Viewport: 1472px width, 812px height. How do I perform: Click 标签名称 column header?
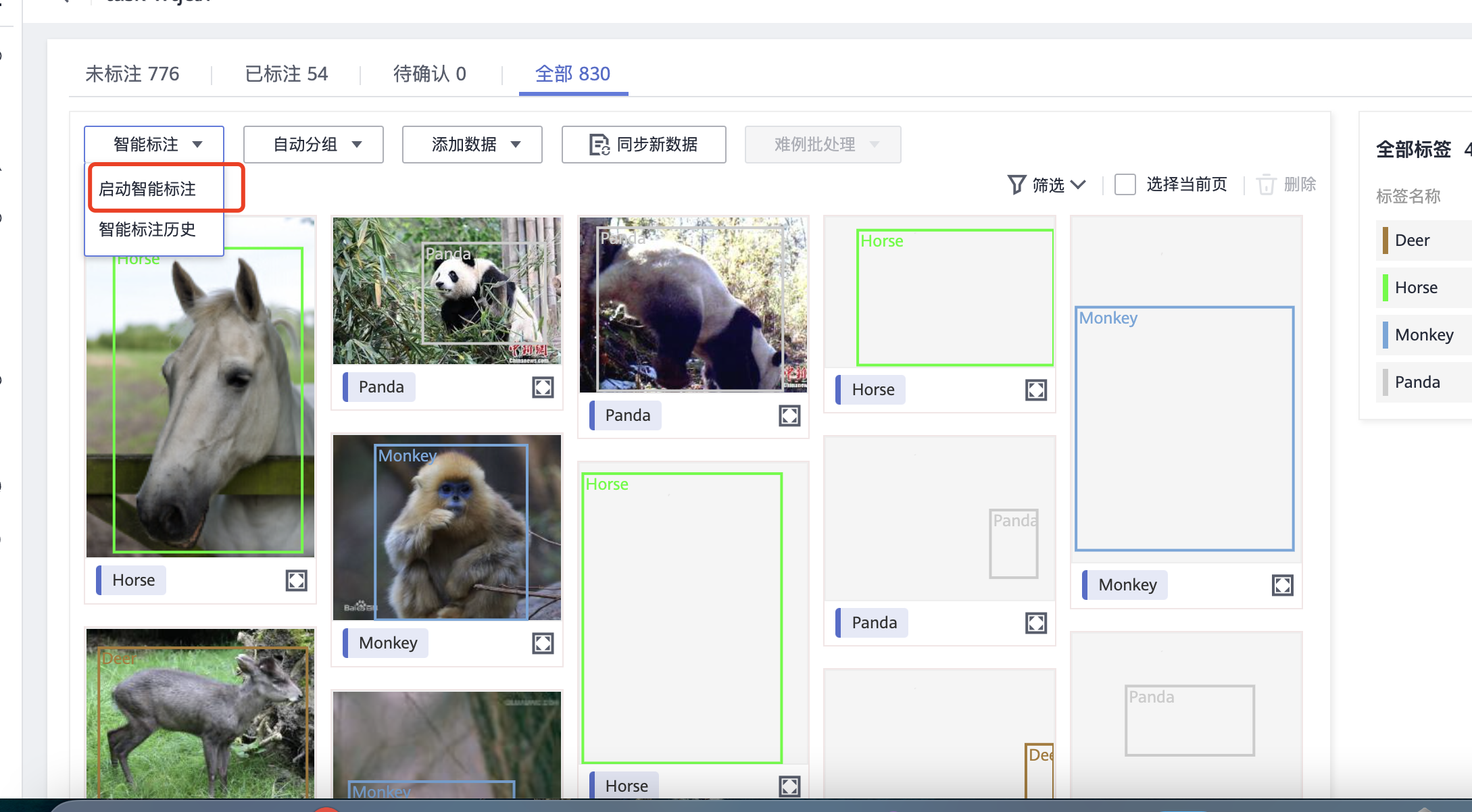[x=1408, y=197]
